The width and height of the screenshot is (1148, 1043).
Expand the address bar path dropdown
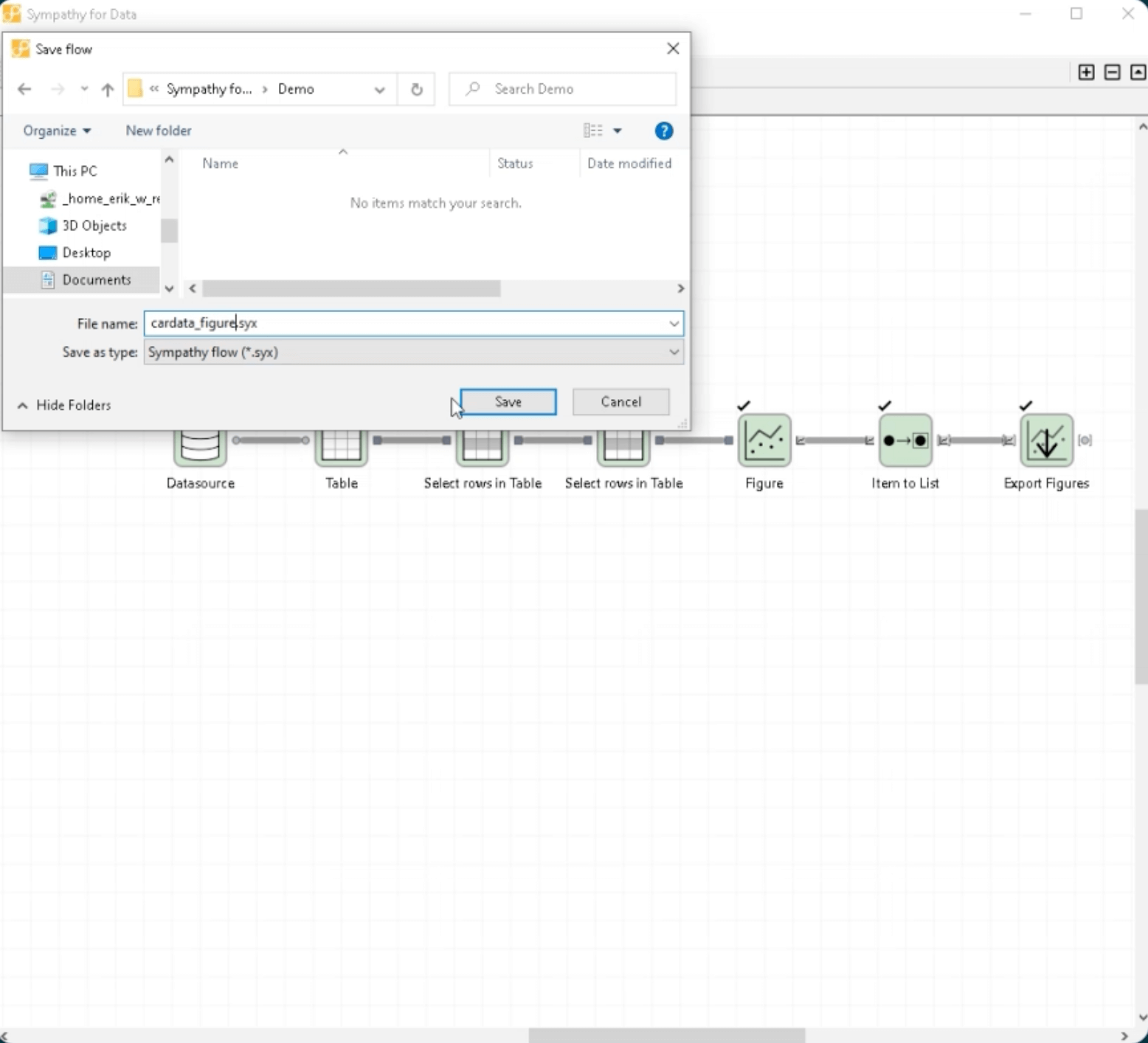click(380, 89)
